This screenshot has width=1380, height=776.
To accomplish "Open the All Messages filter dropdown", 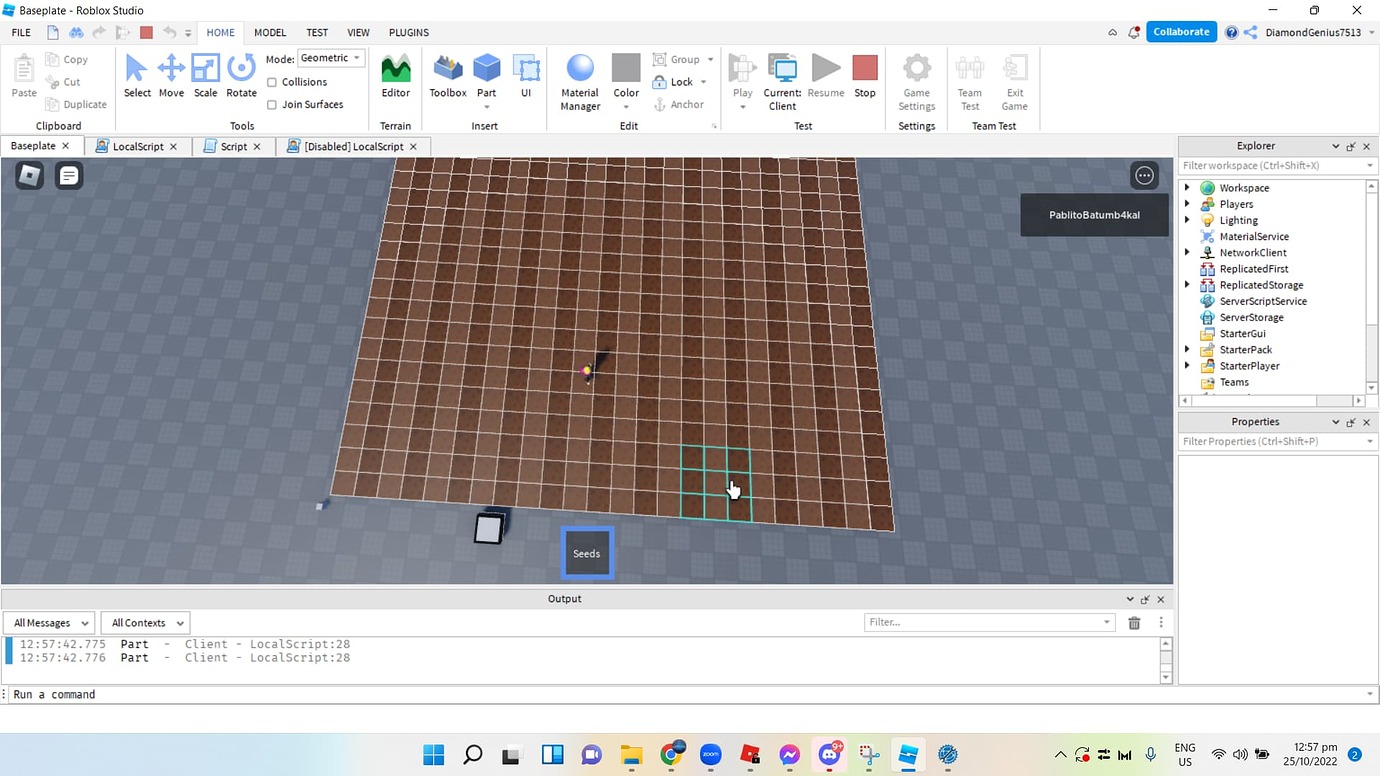I will point(50,623).
